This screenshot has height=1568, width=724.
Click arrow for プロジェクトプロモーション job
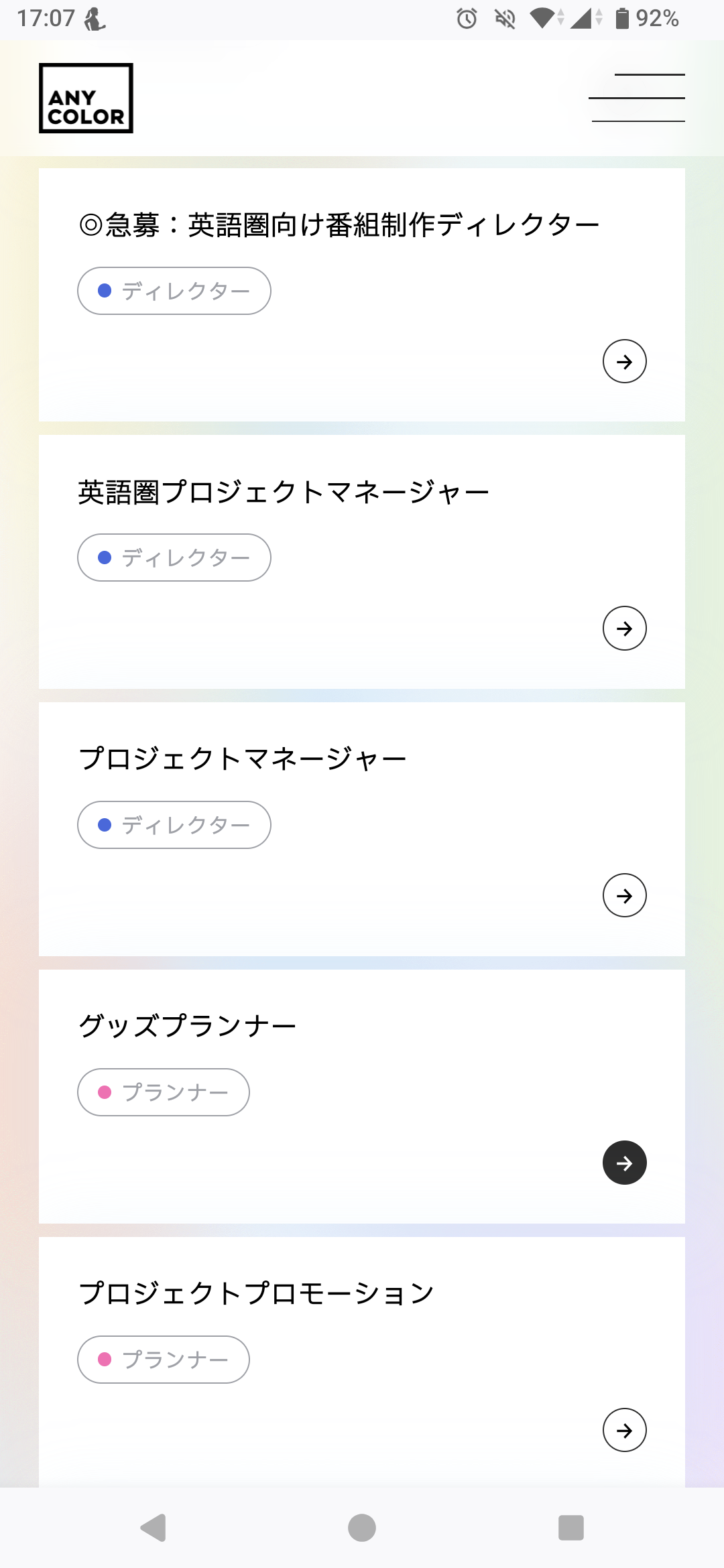pyautogui.click(x=624, y=1431)
